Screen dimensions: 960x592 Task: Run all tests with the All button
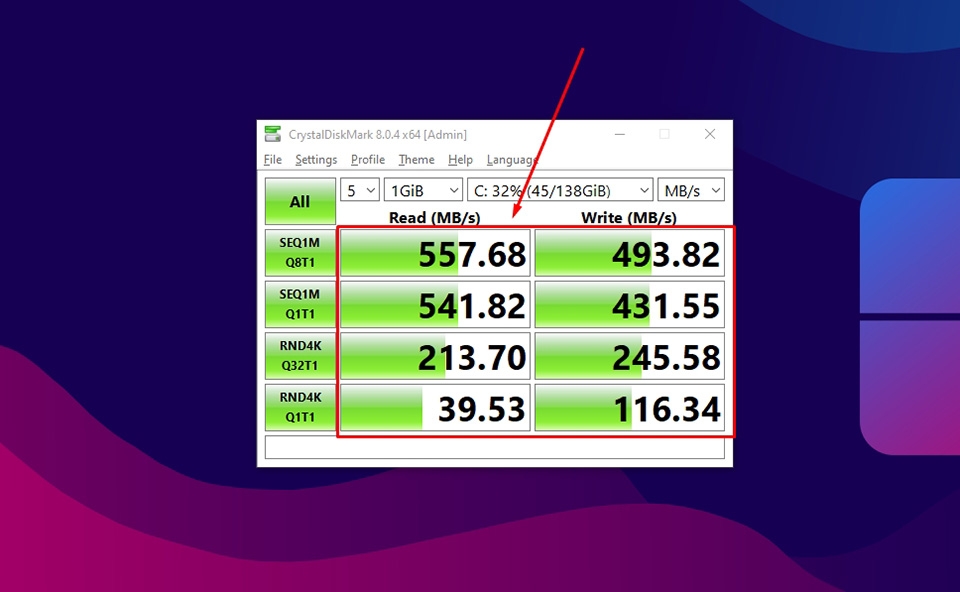[x=298, y=200]
